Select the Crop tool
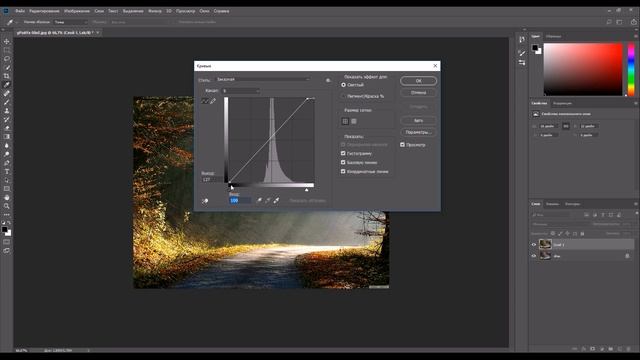The height and width of the screenshot is (360, 640). (x=7, y=76)
